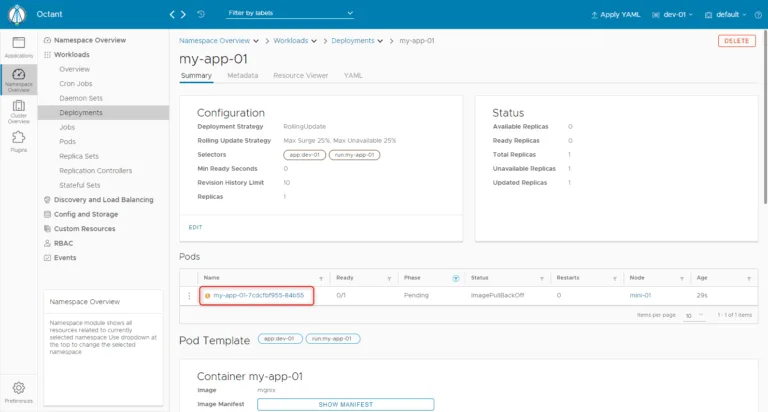Open the navigation history clock icon

click(x=201, y=14)
